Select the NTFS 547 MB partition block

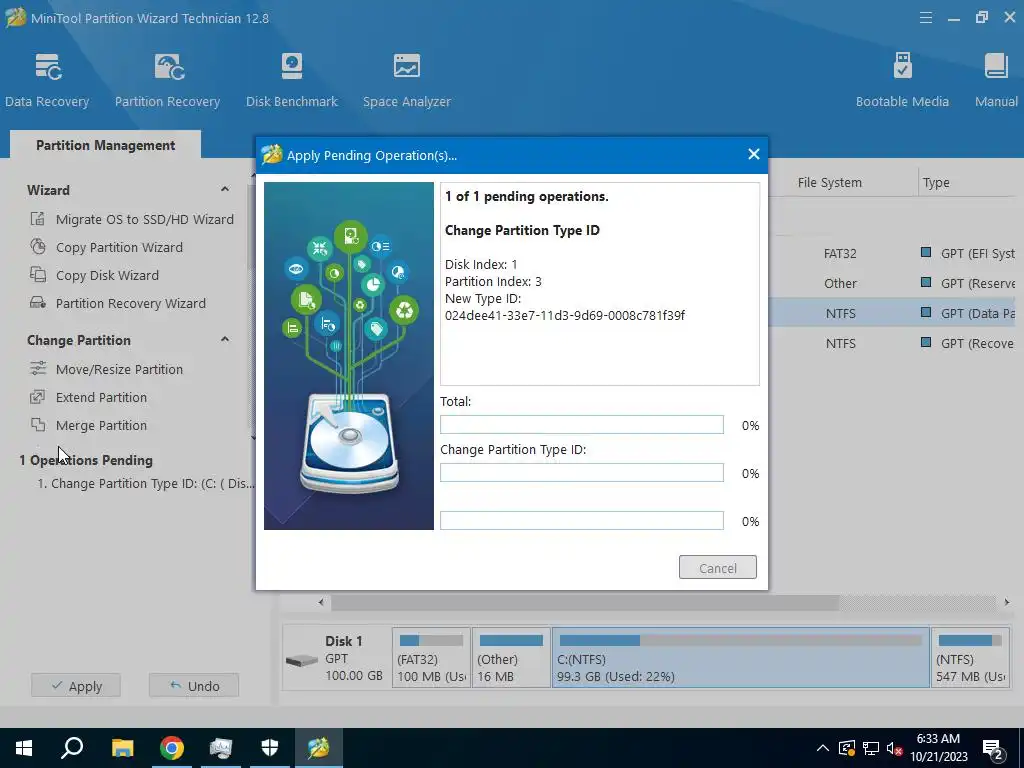click(970, 658)
